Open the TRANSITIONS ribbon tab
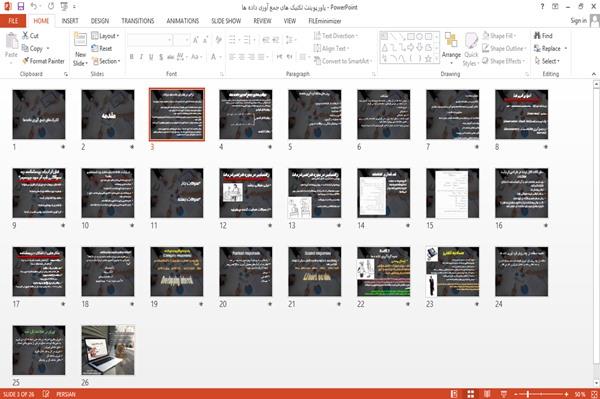 [x=138, y=21]
